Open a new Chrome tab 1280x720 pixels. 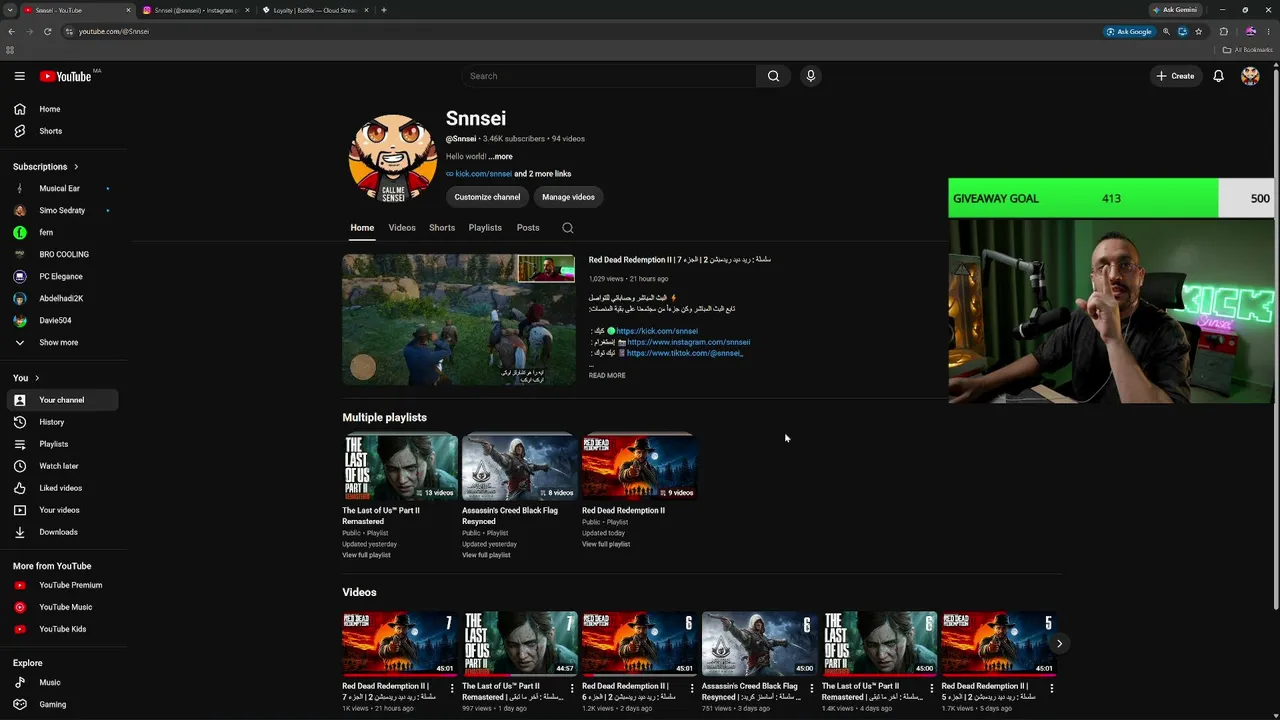[384, 10]
